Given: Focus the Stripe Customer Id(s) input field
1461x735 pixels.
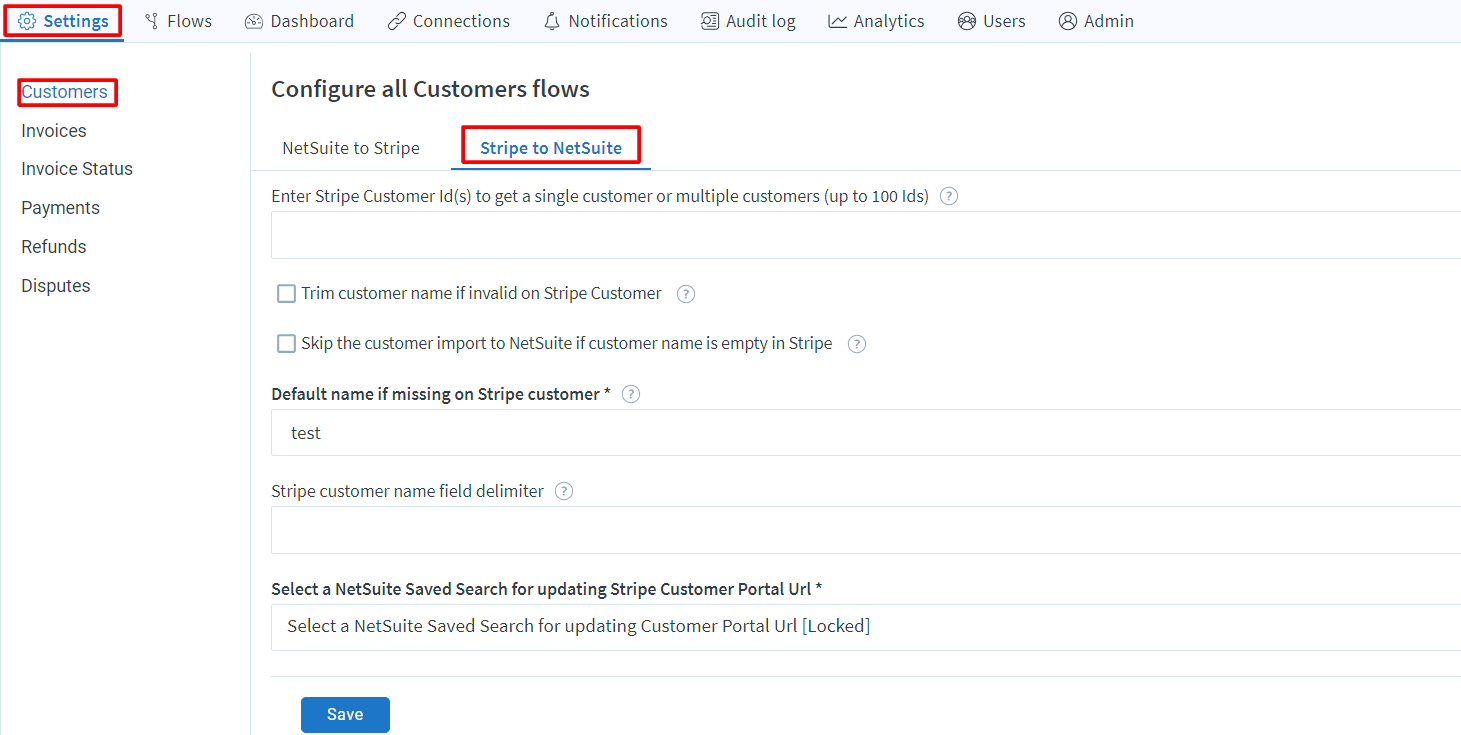Looking at the screenshot, I should [x=866, y=235].
